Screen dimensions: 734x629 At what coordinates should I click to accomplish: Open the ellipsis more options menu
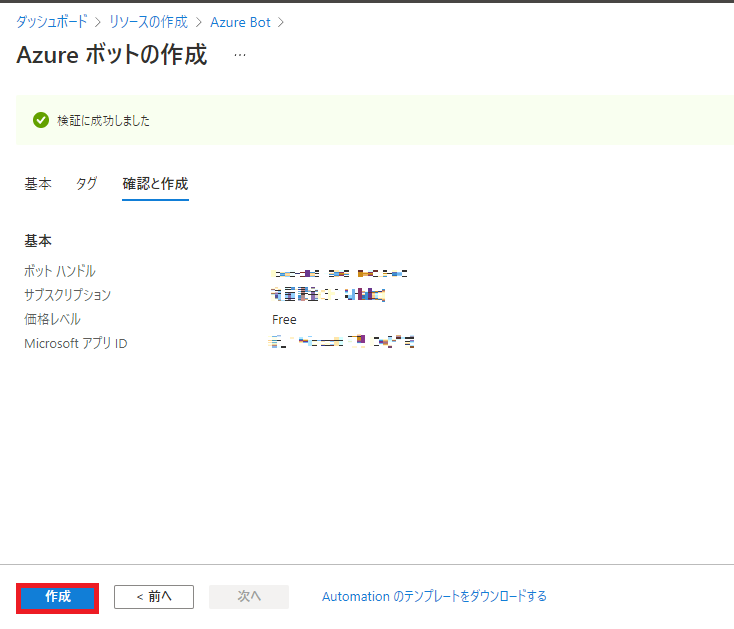pos(240,55)
